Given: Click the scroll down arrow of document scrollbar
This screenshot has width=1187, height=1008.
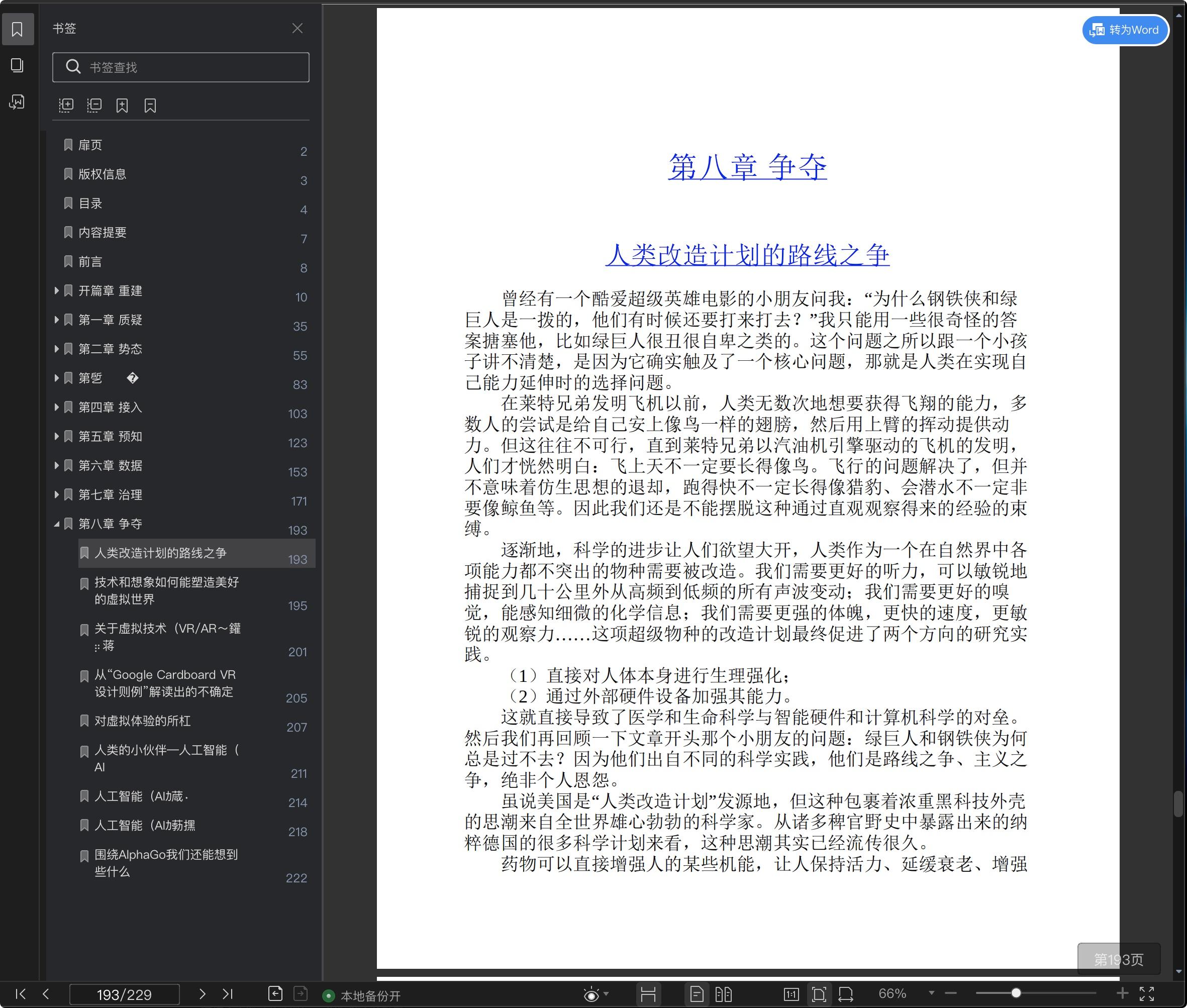Looking at the screenshot, I should 1178,971.
